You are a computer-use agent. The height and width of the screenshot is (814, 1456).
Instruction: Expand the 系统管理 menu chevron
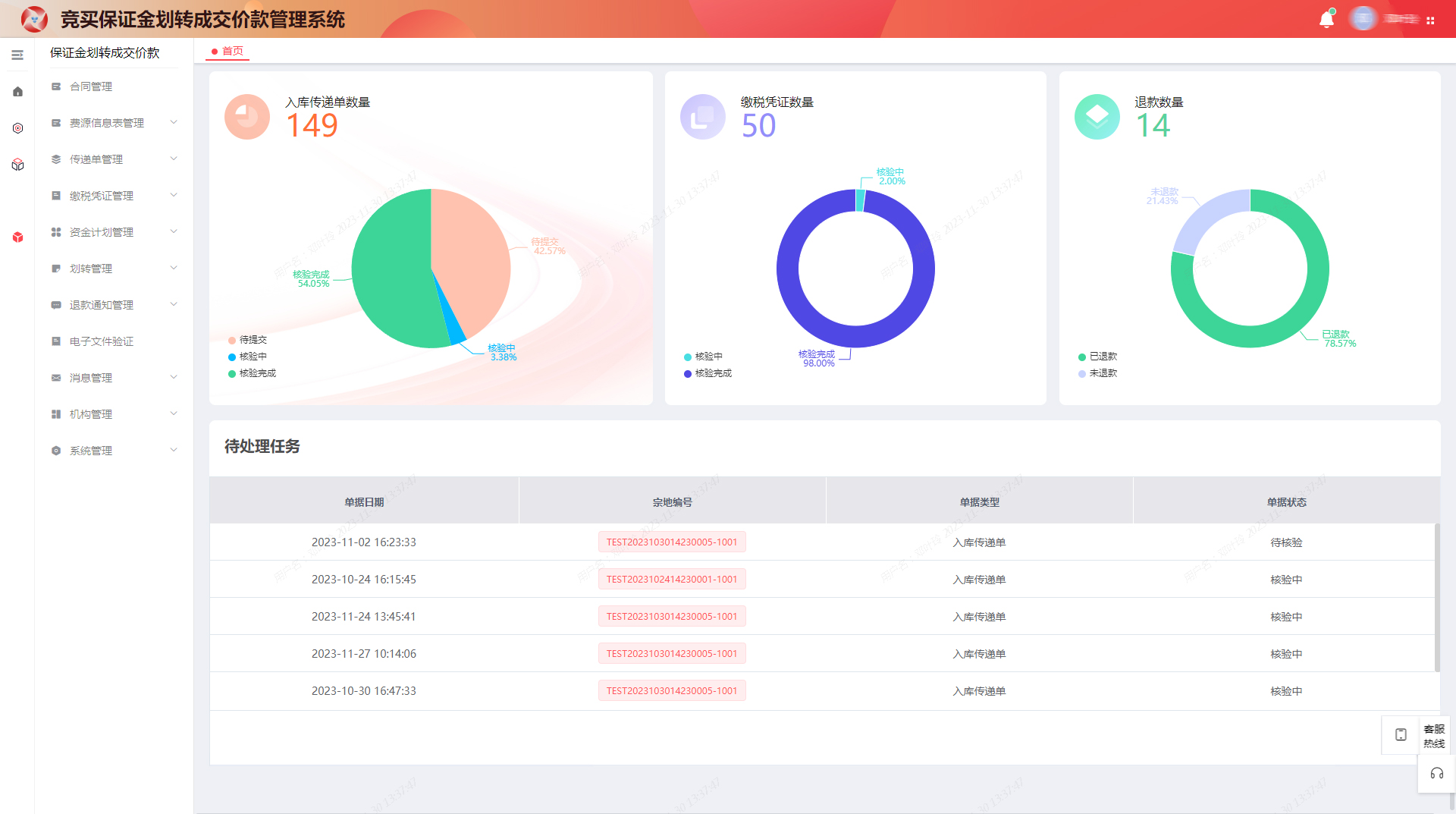click(174, 450)
